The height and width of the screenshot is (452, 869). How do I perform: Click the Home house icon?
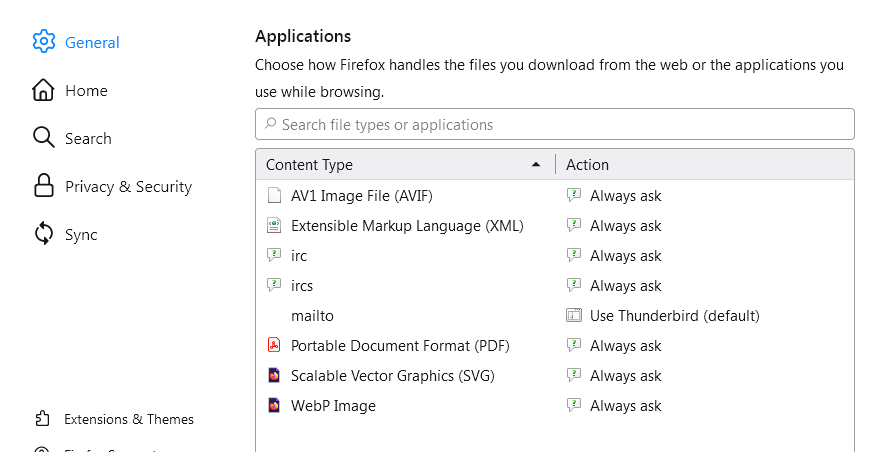click(x=43, y=90)
